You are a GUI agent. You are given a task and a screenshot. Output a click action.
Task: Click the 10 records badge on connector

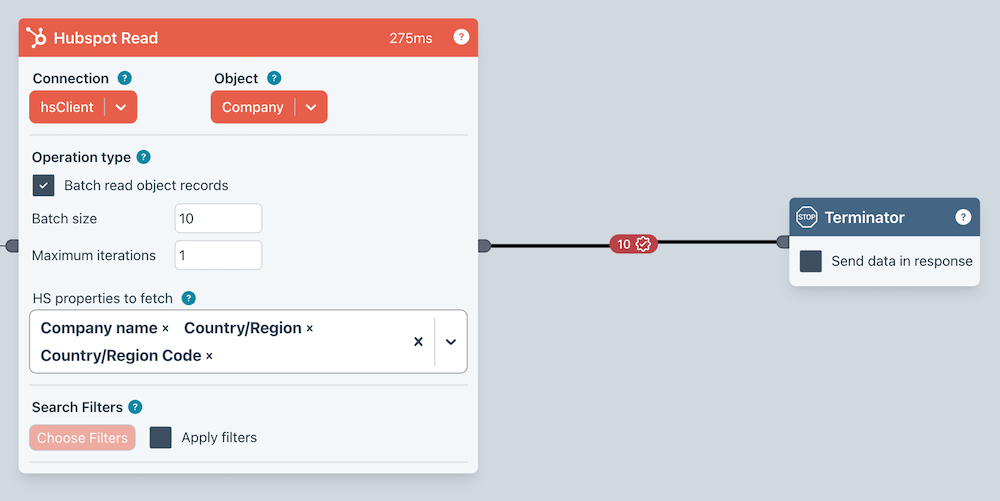click(633, 244)
